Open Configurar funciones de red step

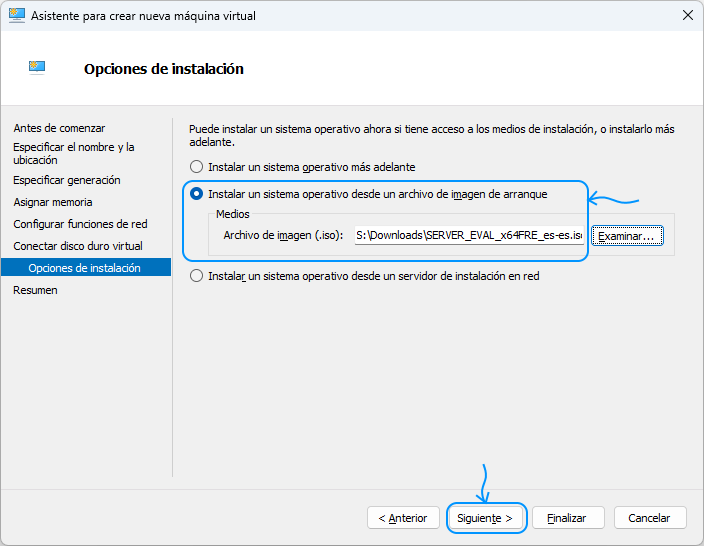point(80,225)
